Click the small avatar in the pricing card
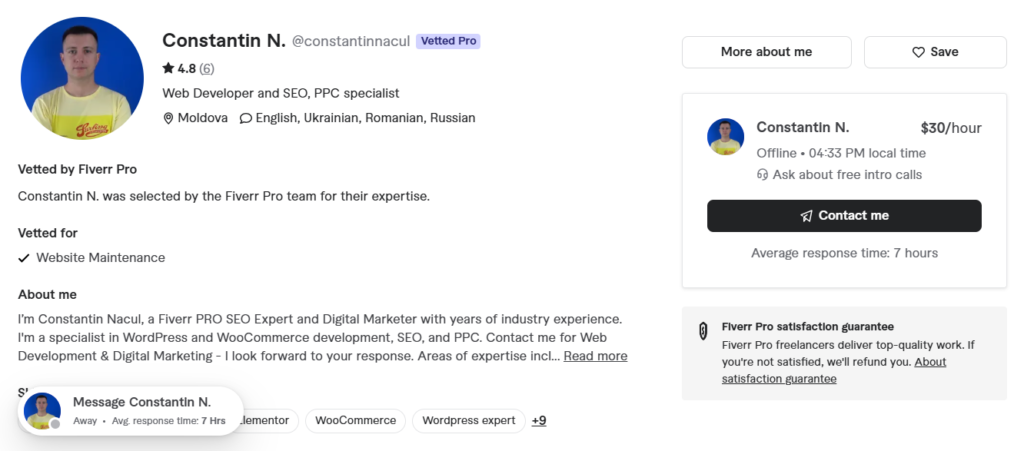The height and width of the screenshot is (451, 1024). pyautogui.click(x=726, y=136)
